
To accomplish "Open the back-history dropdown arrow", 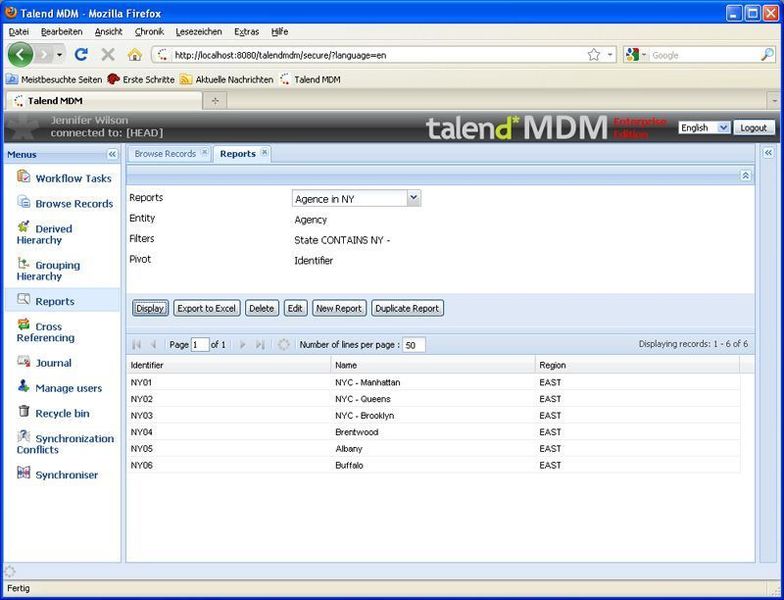I will [x=60, y=54].
